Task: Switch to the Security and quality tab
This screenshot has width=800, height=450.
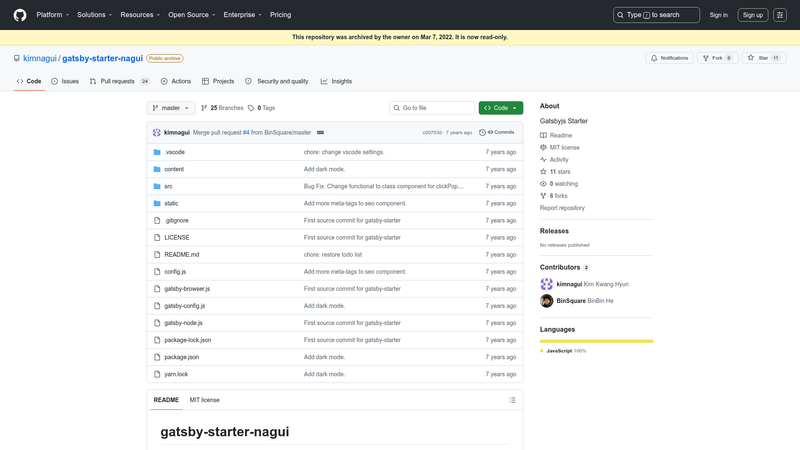Action: point(277,81)
